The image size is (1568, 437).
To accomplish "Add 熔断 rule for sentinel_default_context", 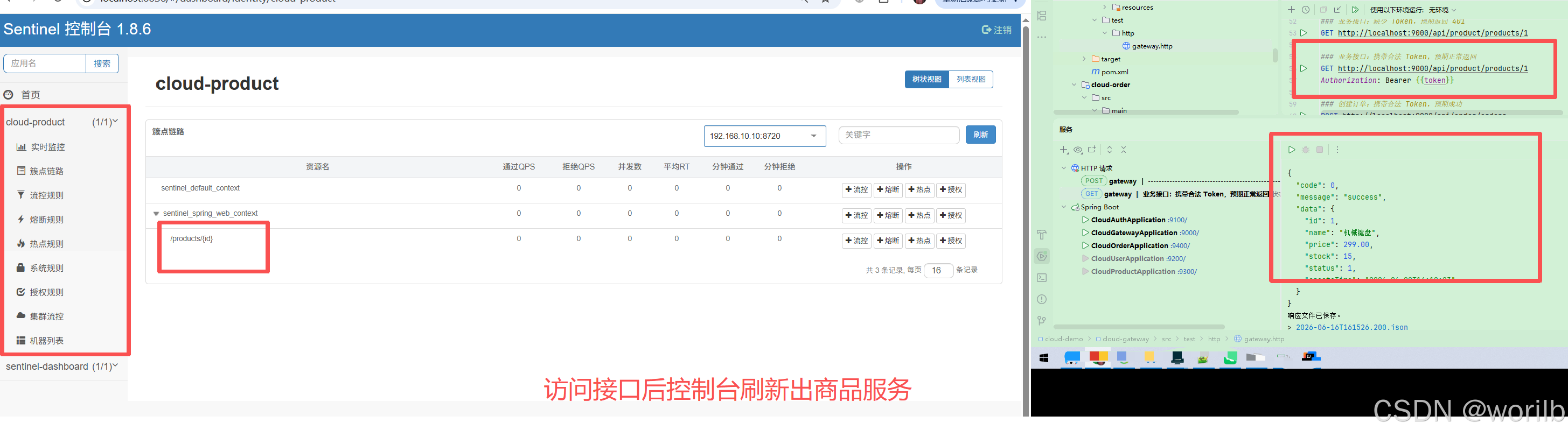I will pos(888,190).
